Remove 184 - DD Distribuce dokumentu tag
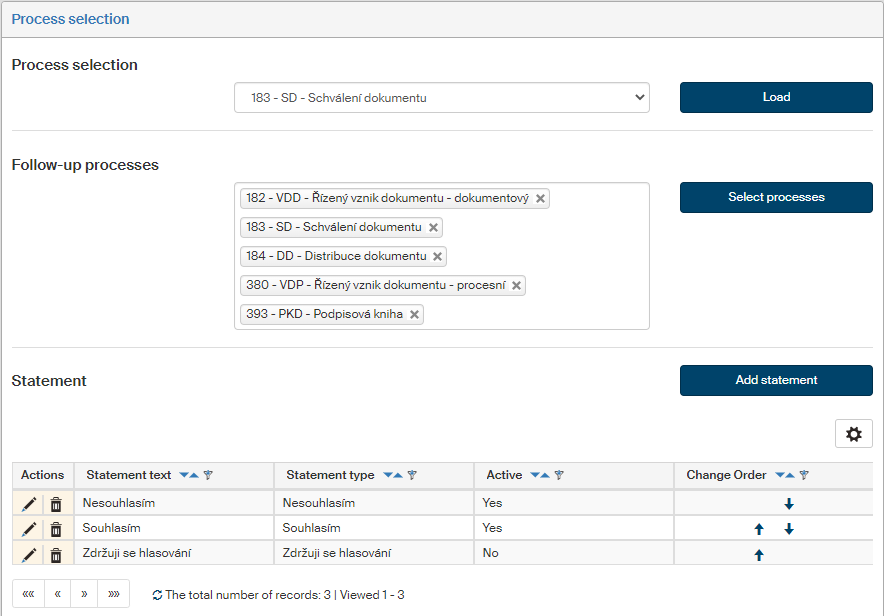The width and height of the screenshot is (884, 616). [x=438, y=257]
